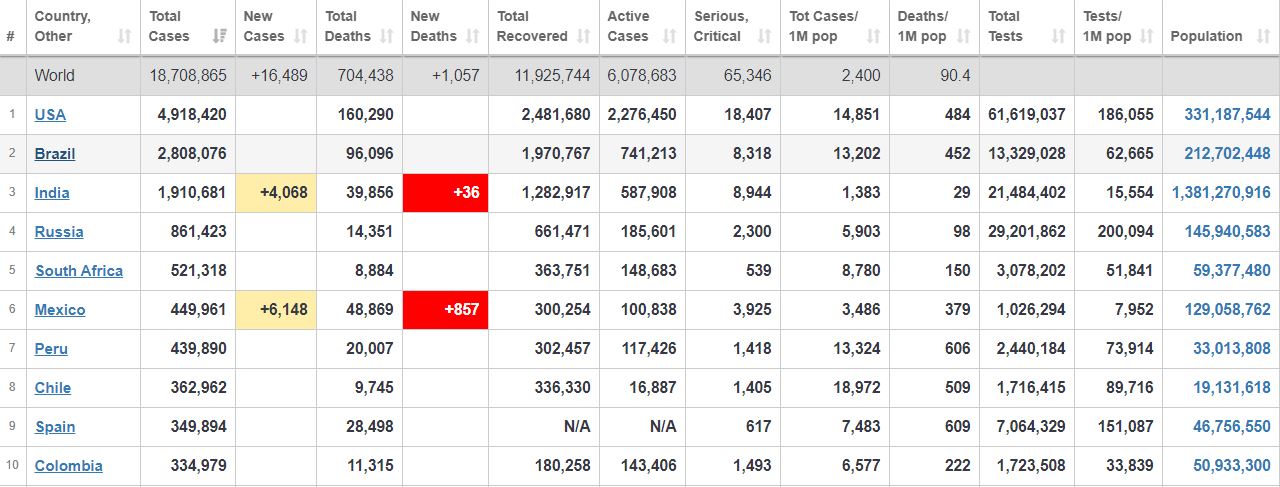Go to South Africa details
Viewport: 1280px width, 487px height.
79,271
